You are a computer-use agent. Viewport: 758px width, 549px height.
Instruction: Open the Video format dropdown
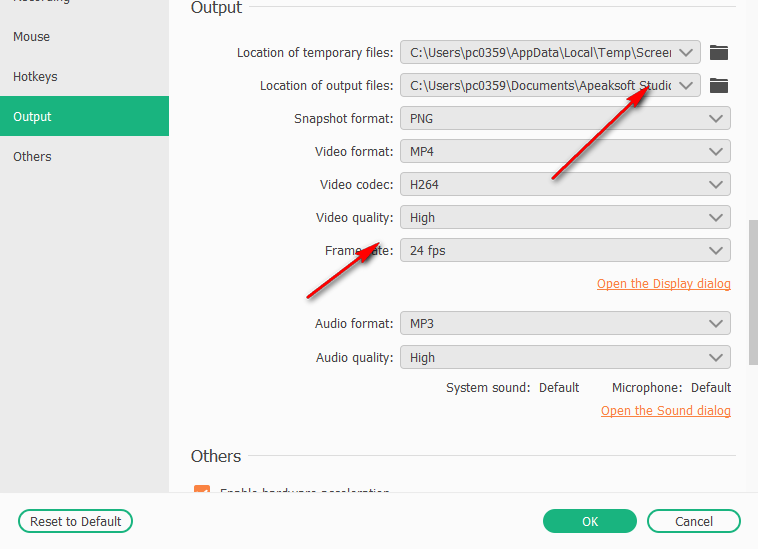(565, 151)
